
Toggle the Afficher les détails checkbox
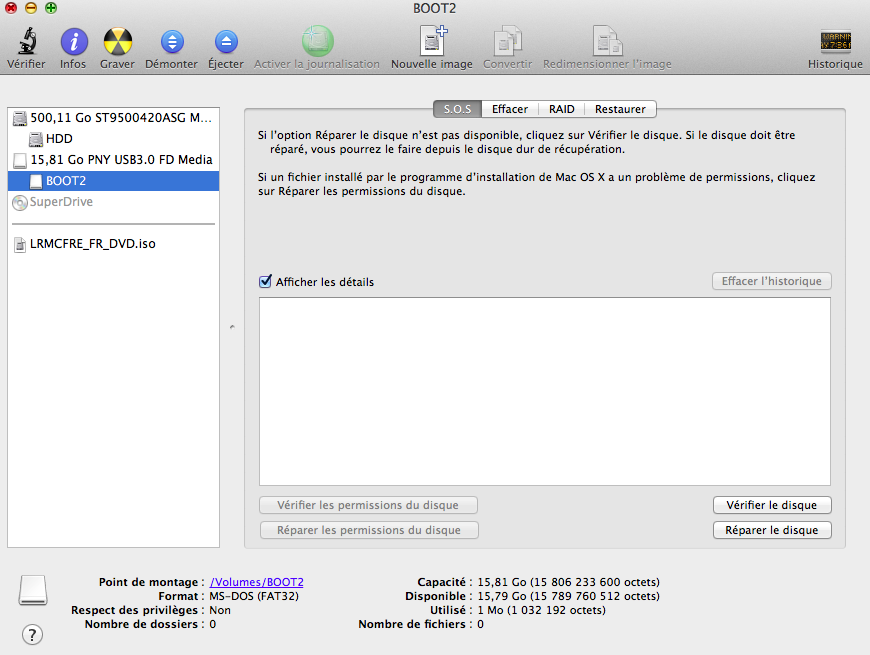pos(266,282)
